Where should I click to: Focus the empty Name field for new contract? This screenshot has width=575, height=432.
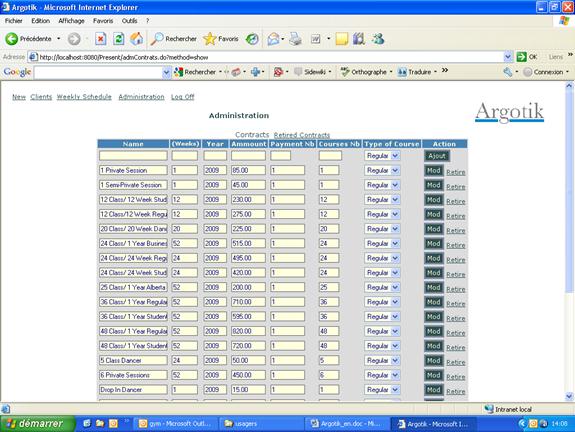tap(133, 156)
